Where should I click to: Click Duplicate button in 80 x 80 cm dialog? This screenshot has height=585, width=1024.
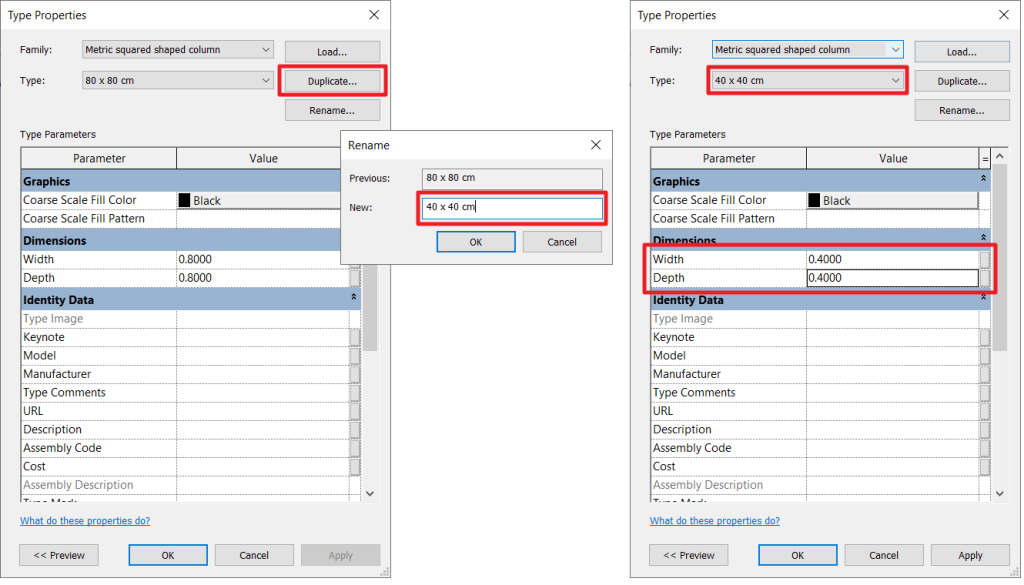click(331, 81)
